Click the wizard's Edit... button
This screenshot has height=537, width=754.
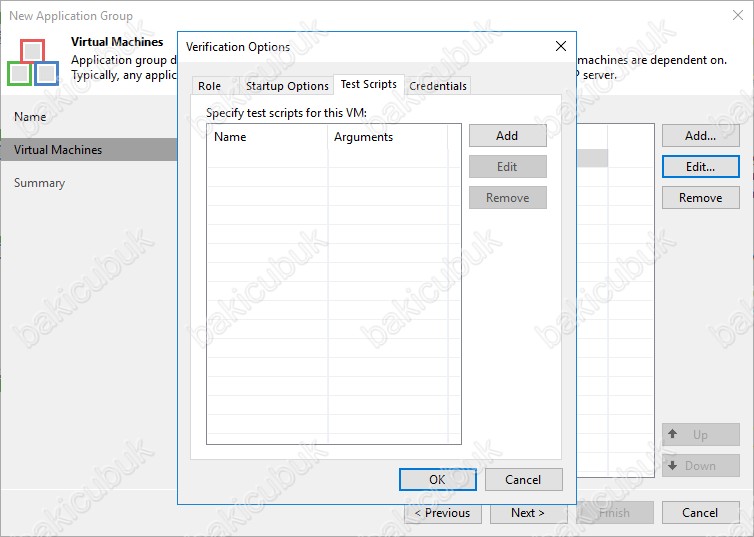(x=701, y=166)
